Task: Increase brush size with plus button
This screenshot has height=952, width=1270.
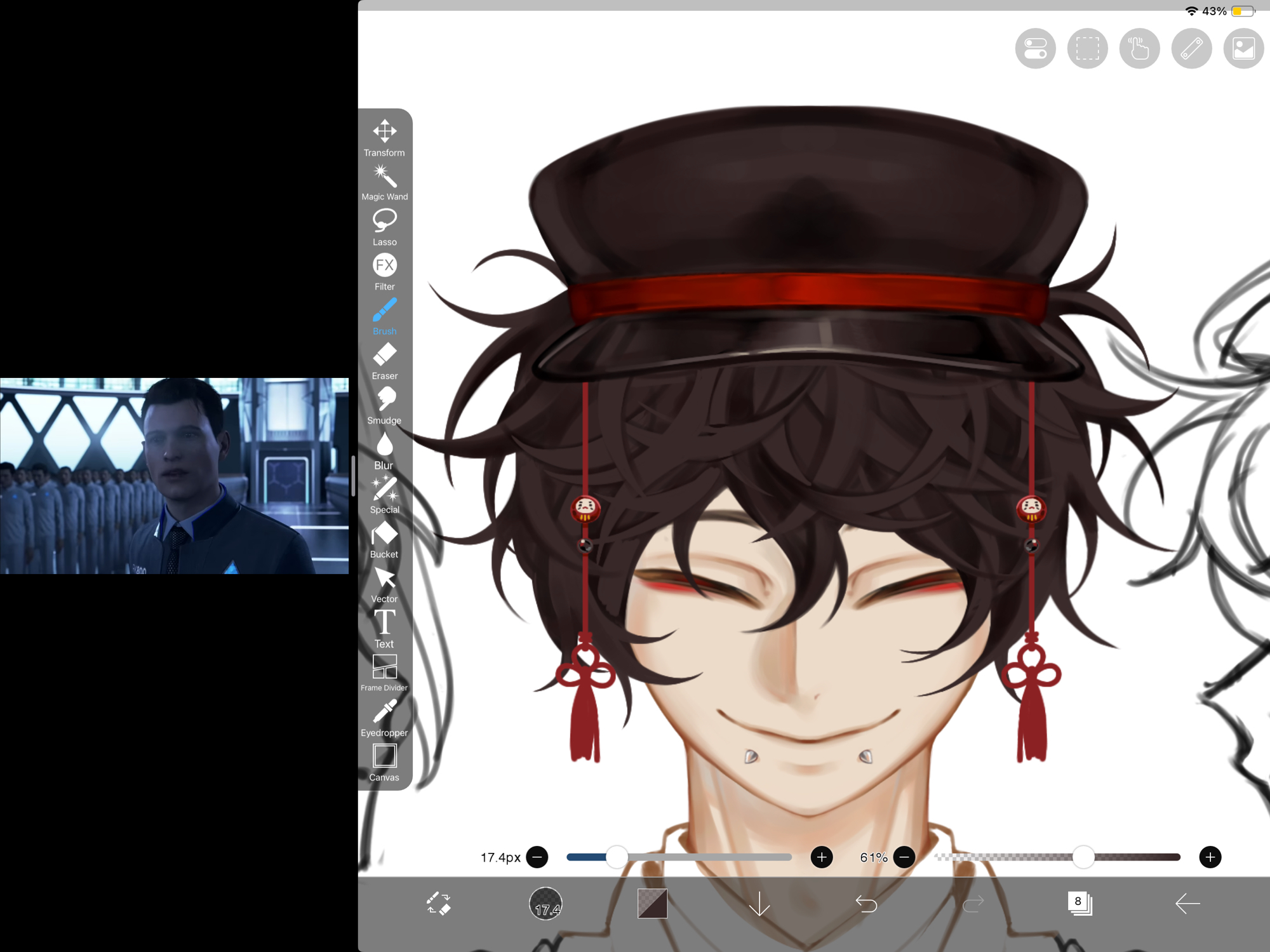Action: pos(822,857)
